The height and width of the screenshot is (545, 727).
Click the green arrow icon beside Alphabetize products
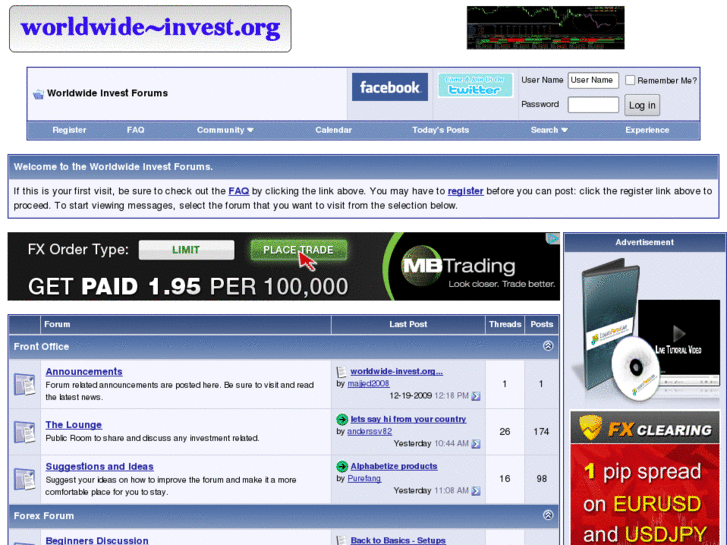tap(342, 466)
